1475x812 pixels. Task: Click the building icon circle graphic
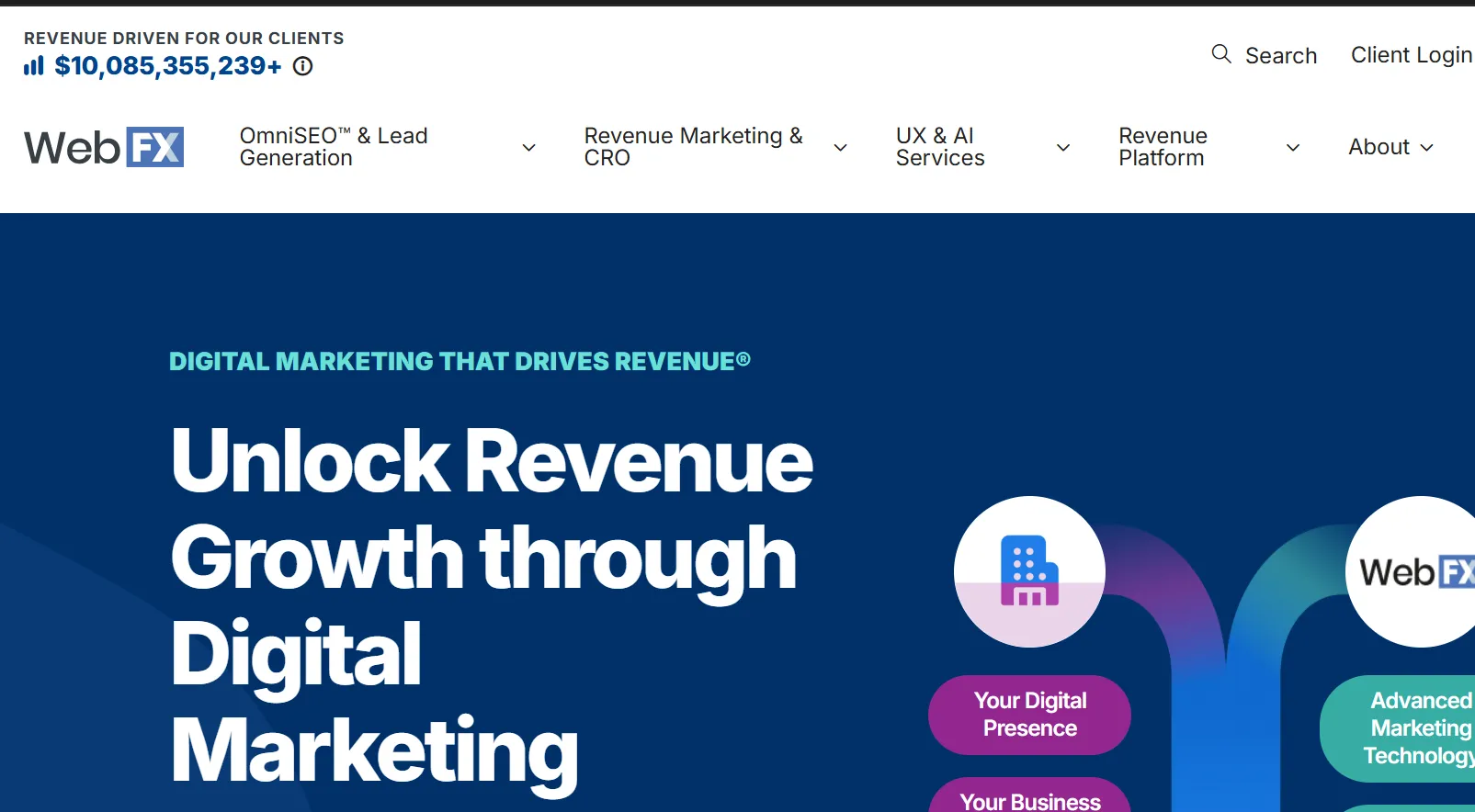(1029, 571)
